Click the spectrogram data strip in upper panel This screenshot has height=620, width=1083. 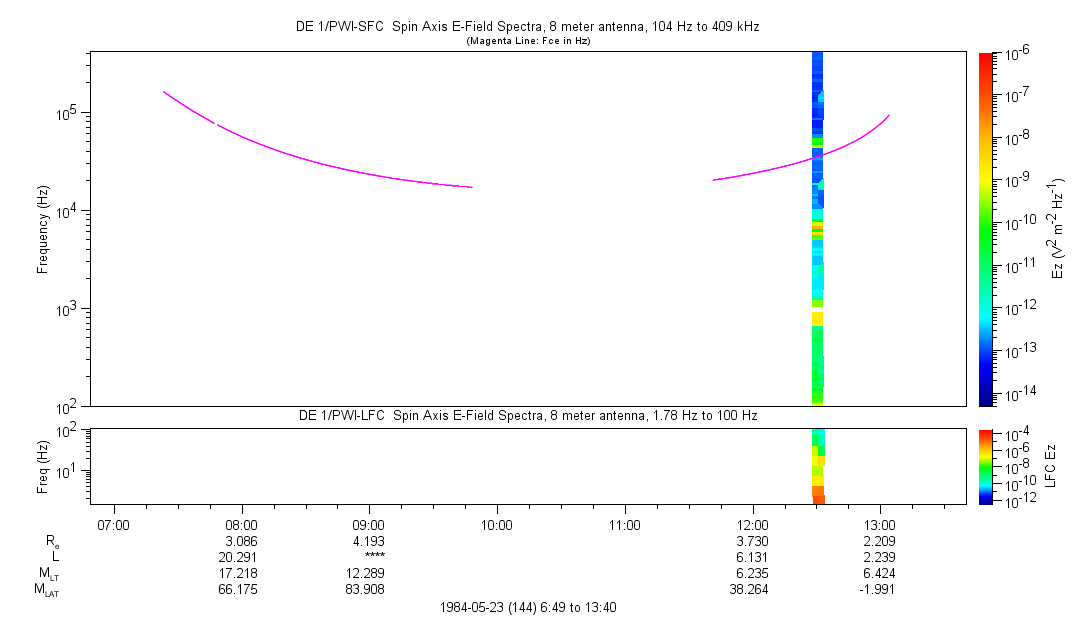817,230
